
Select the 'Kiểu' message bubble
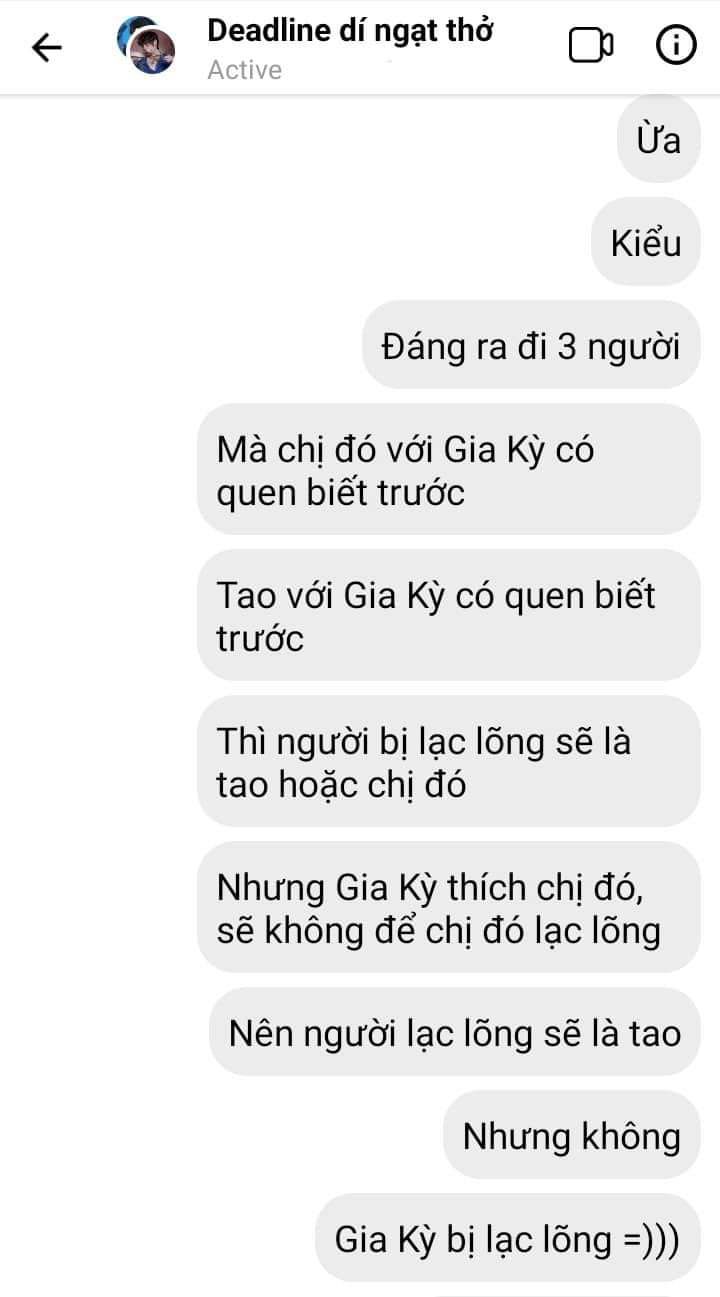pos(646,242)
